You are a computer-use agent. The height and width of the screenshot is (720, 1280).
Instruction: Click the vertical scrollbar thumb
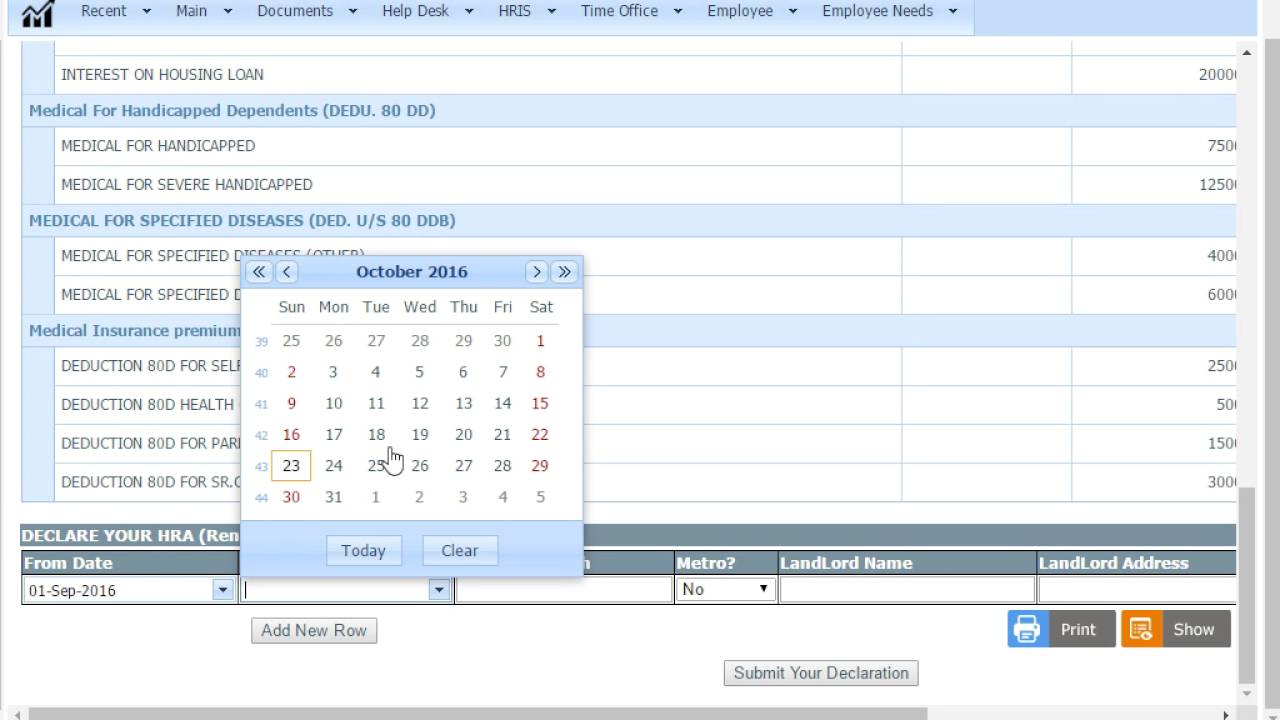[1246, 584]
